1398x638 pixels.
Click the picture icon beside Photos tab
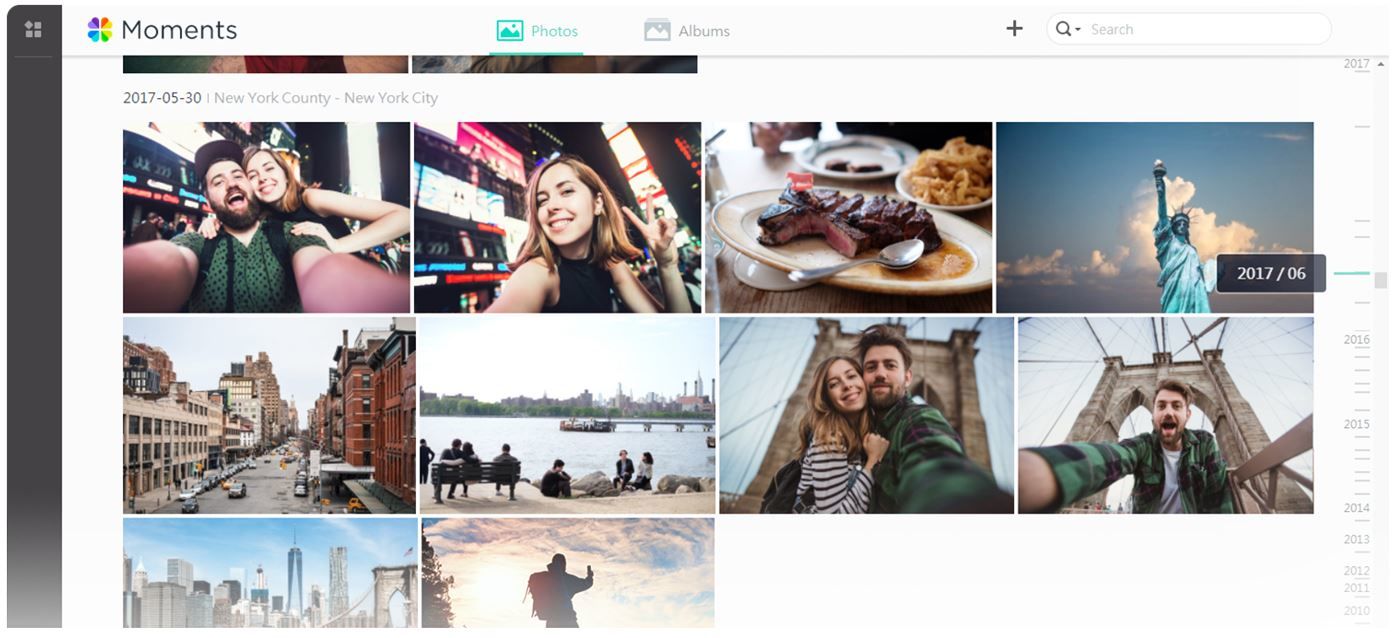pyautogui.click(x=510, y=29)
